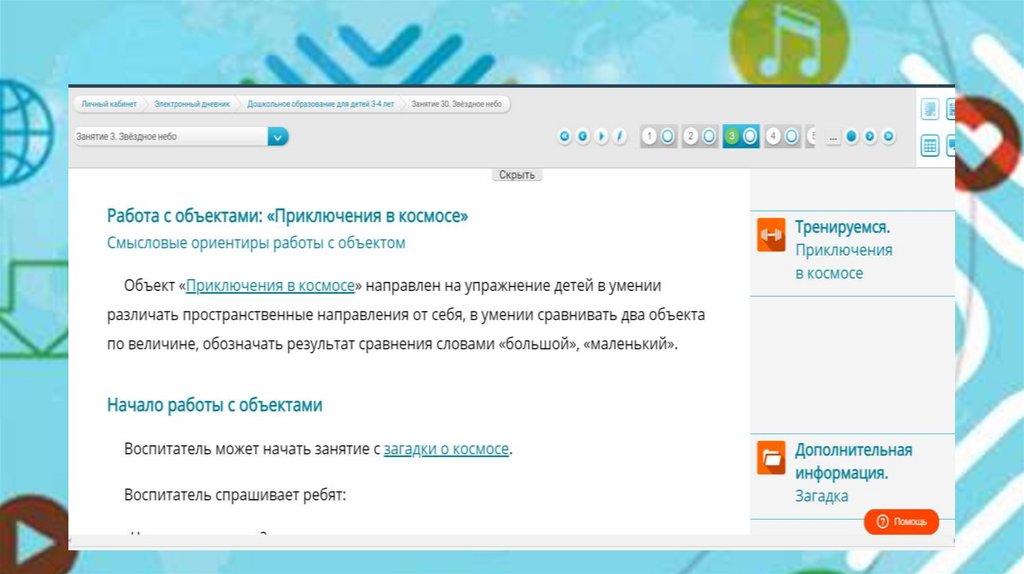Open Личный кабинет breadcrumb
The width and height of the screenshot is (1024, 574).
(x=107, y=104)
